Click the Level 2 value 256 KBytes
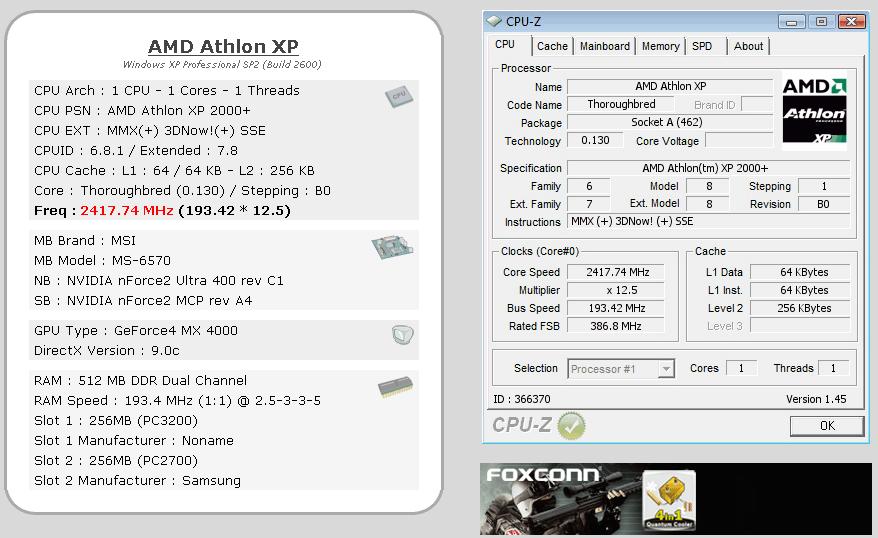 point(800,308)
